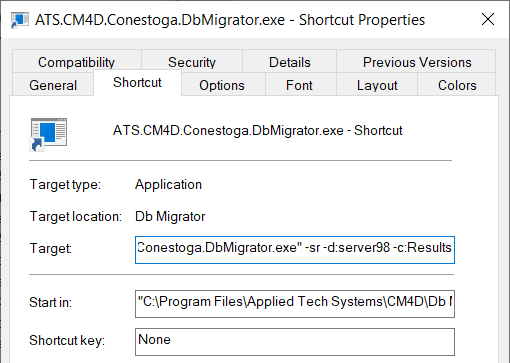The width and height of the screenshot is (510, 363).
Task: Click inside the Target text field
Action: click(x=295, y=250)
